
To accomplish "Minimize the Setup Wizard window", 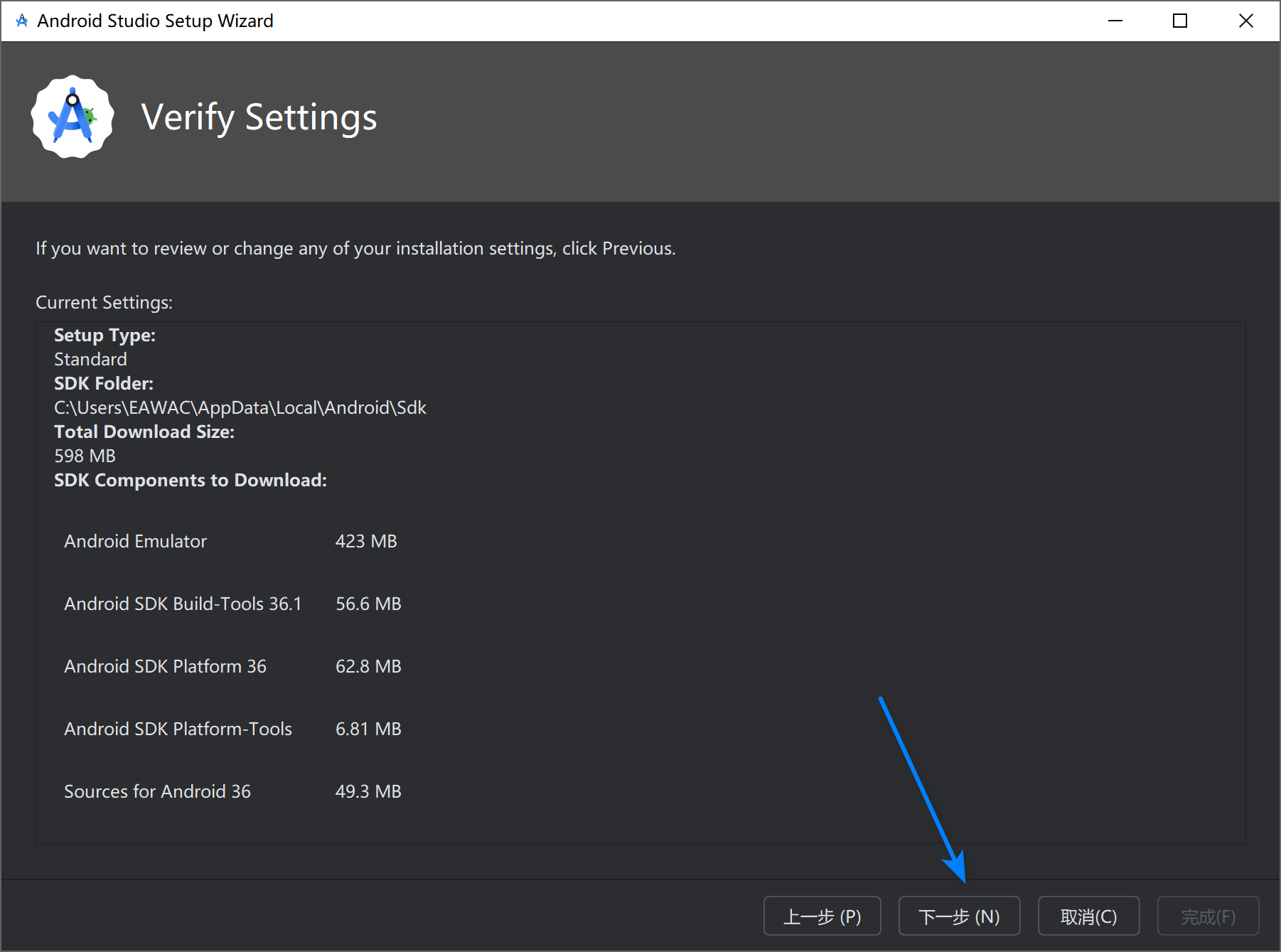I will [1115, 21].
